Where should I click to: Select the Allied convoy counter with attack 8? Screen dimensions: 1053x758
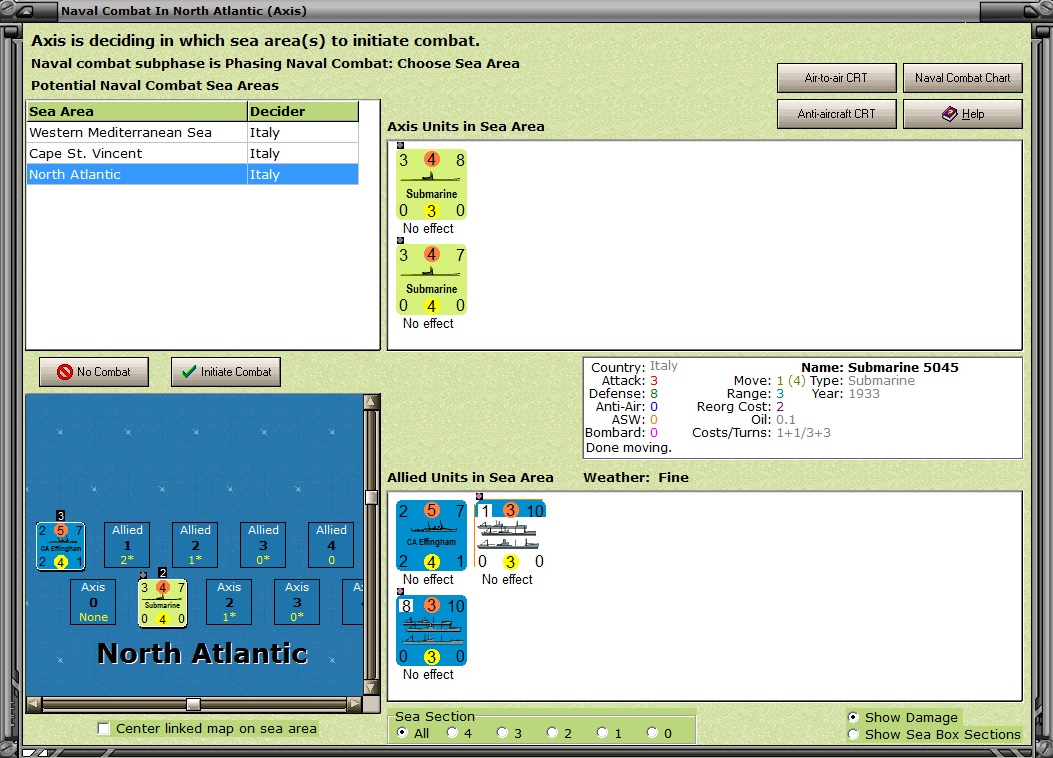[431, 631]
